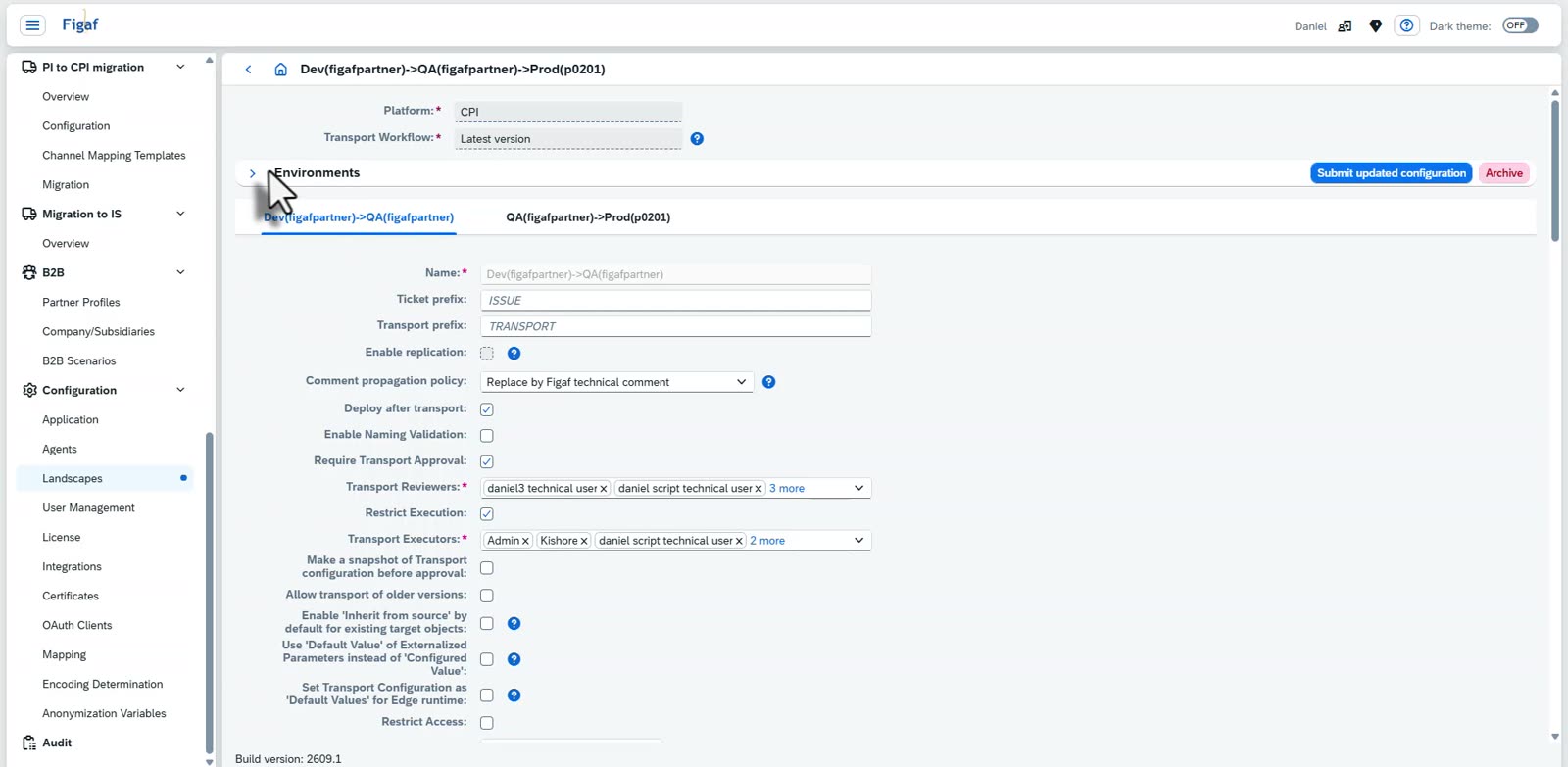The image size is (1568, 767).
Task: Remove daniel script technical user from executors
Action: coord(739,541)
